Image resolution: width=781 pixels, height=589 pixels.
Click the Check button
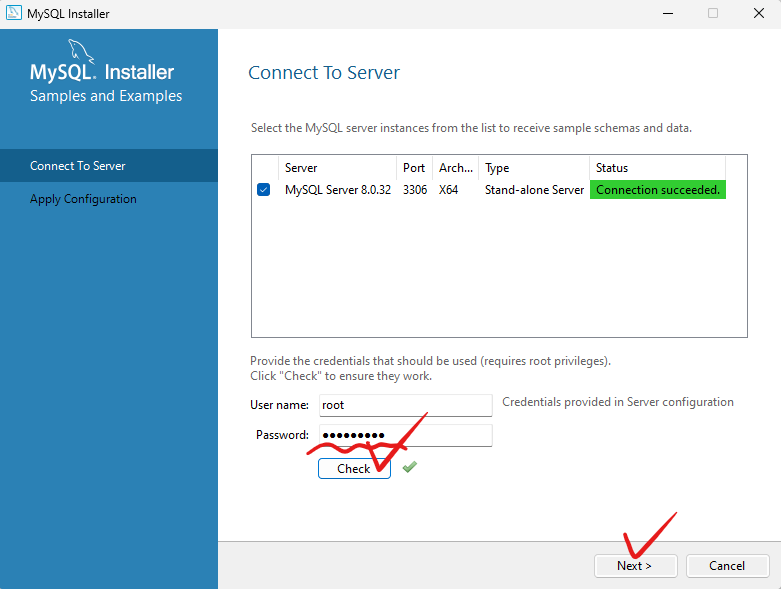point(354,469)
